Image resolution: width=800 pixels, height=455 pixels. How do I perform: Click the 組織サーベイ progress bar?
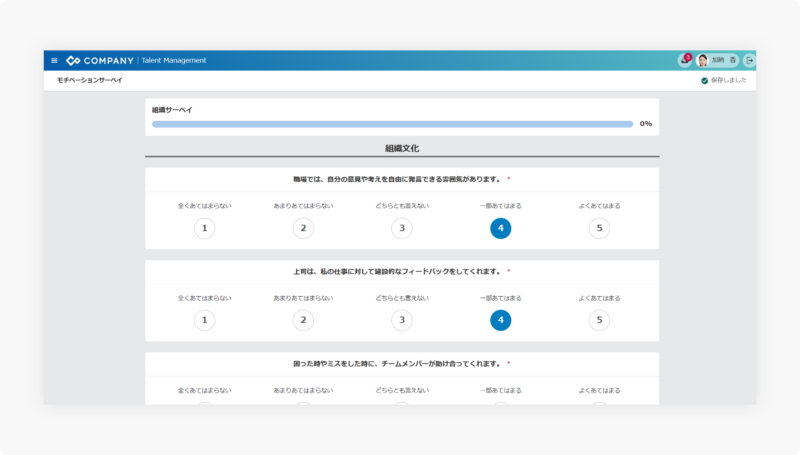coord(392,124)
